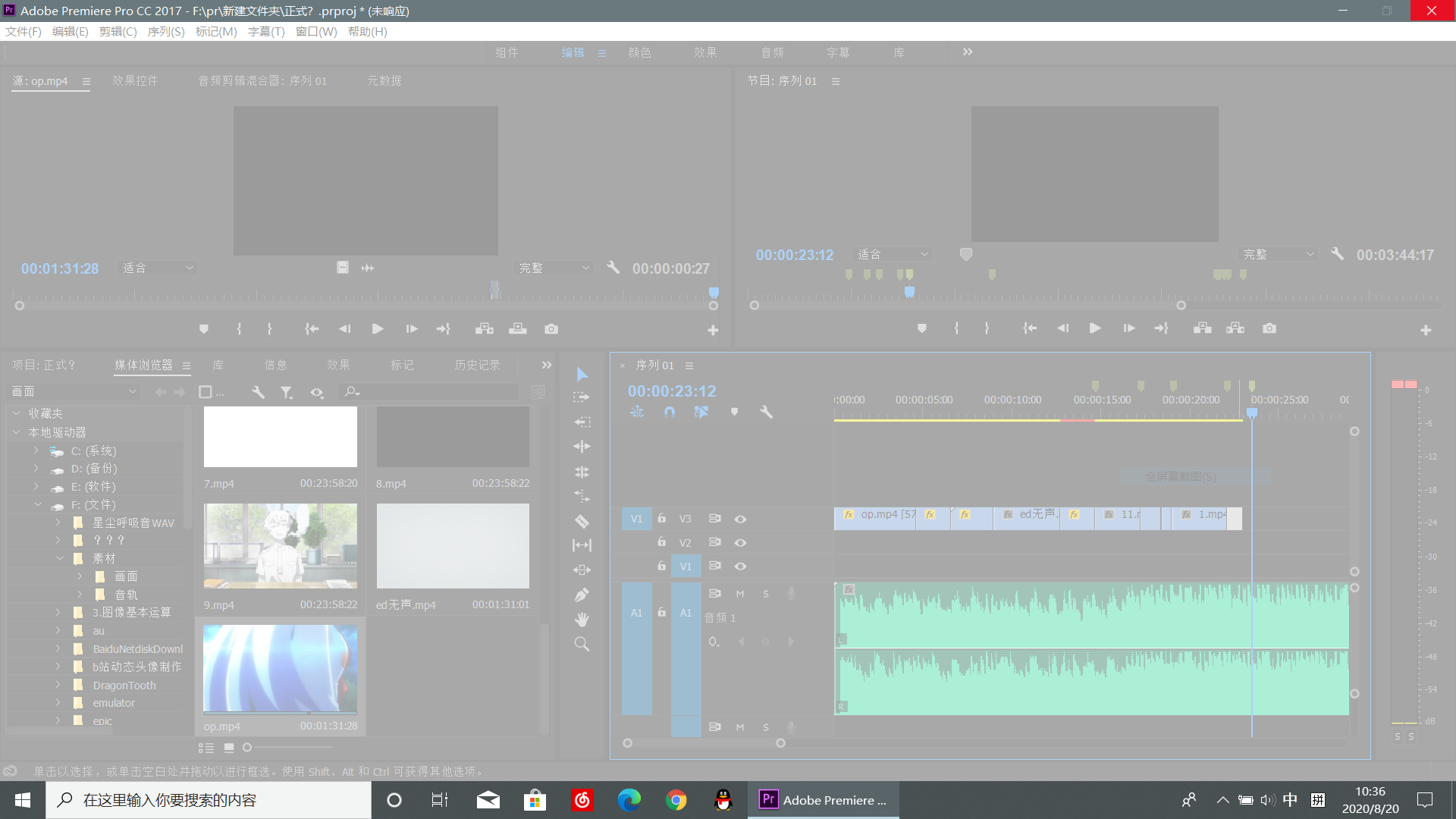Click Overwrite button in Source monitor
This screenshot has width=1456, height=819.
point(518,329)
